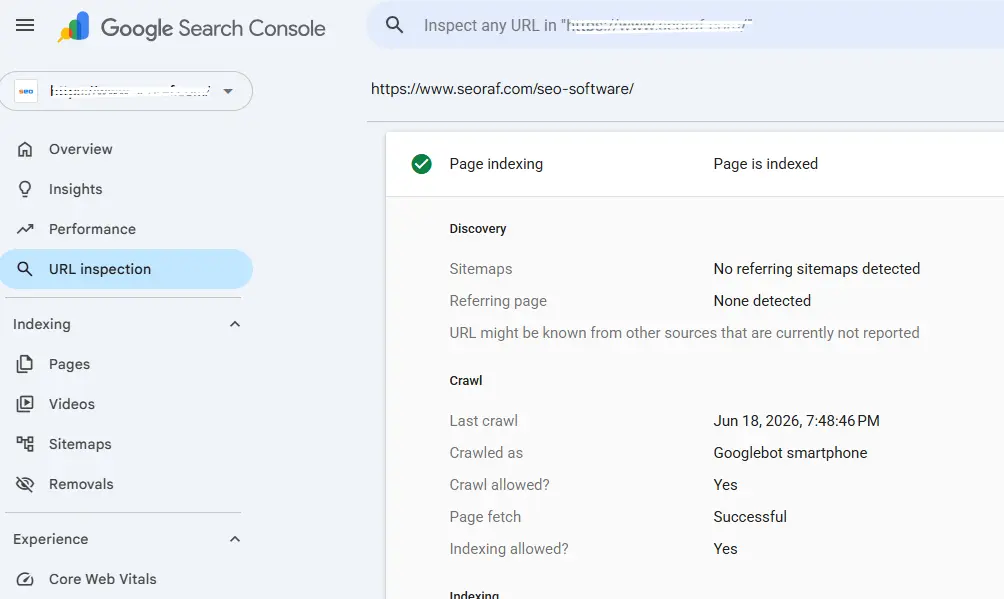Open the hamburger main menu
Image resolution: width=1004 pixels, height=599 pixels.
click(x=25, y=26)
